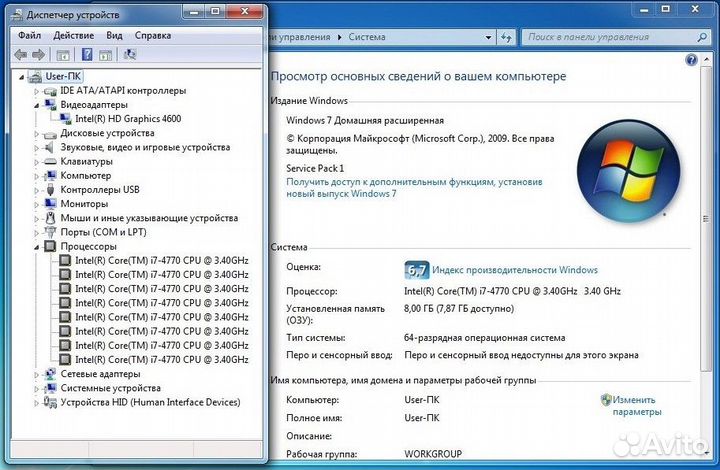This screenshot has height=470, width=720.
Task: Expand the Контроллеры USB node
Action: coord(36,190)
